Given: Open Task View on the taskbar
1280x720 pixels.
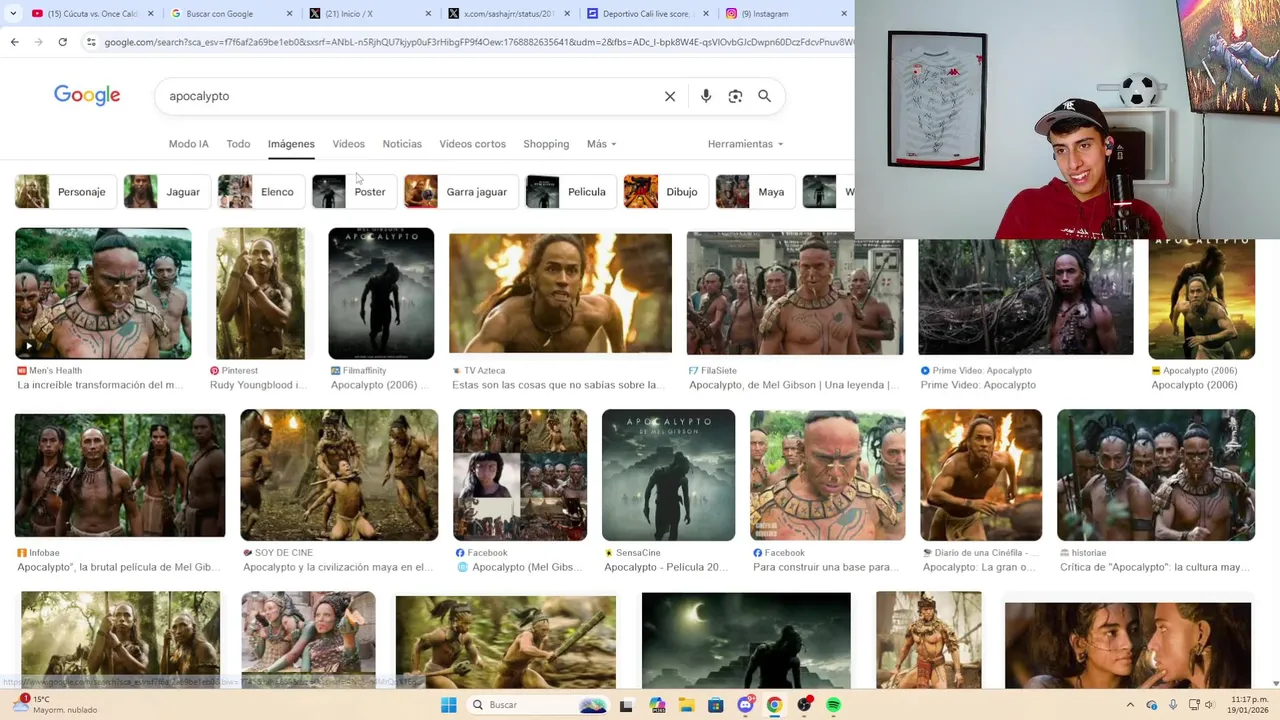Looking at the screenshot, I should [626, 705].
